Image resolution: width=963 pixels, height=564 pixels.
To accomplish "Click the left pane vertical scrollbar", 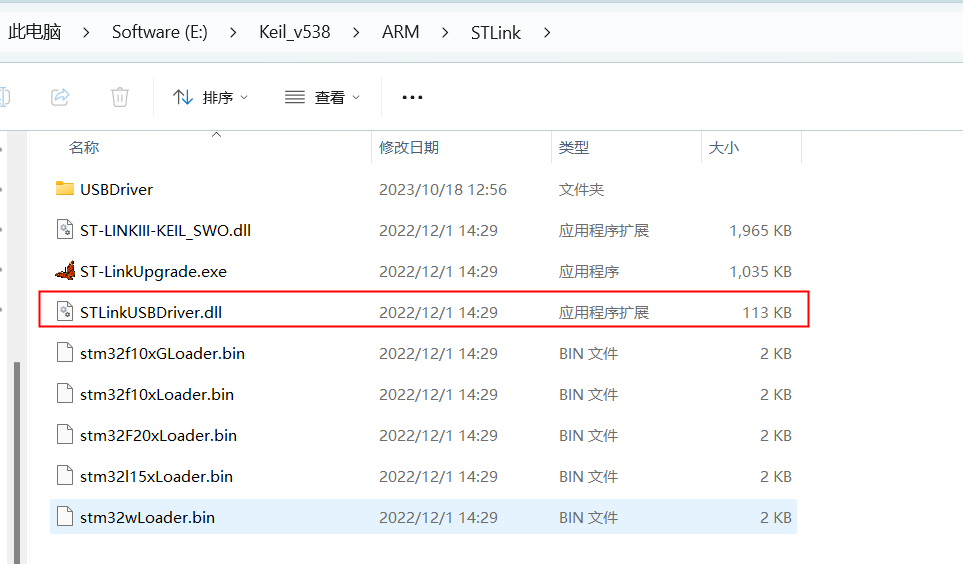I will [x=15, y=450].
